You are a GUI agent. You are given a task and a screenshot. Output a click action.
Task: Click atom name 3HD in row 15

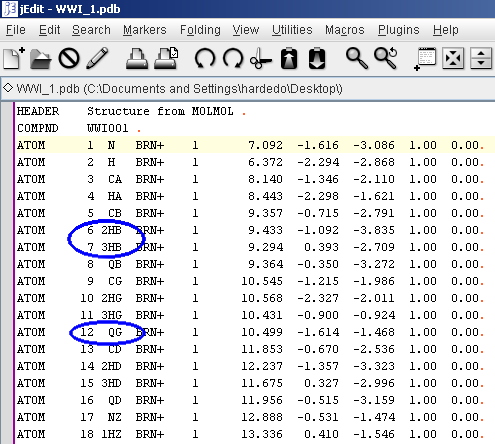click(x=111, y=383)
